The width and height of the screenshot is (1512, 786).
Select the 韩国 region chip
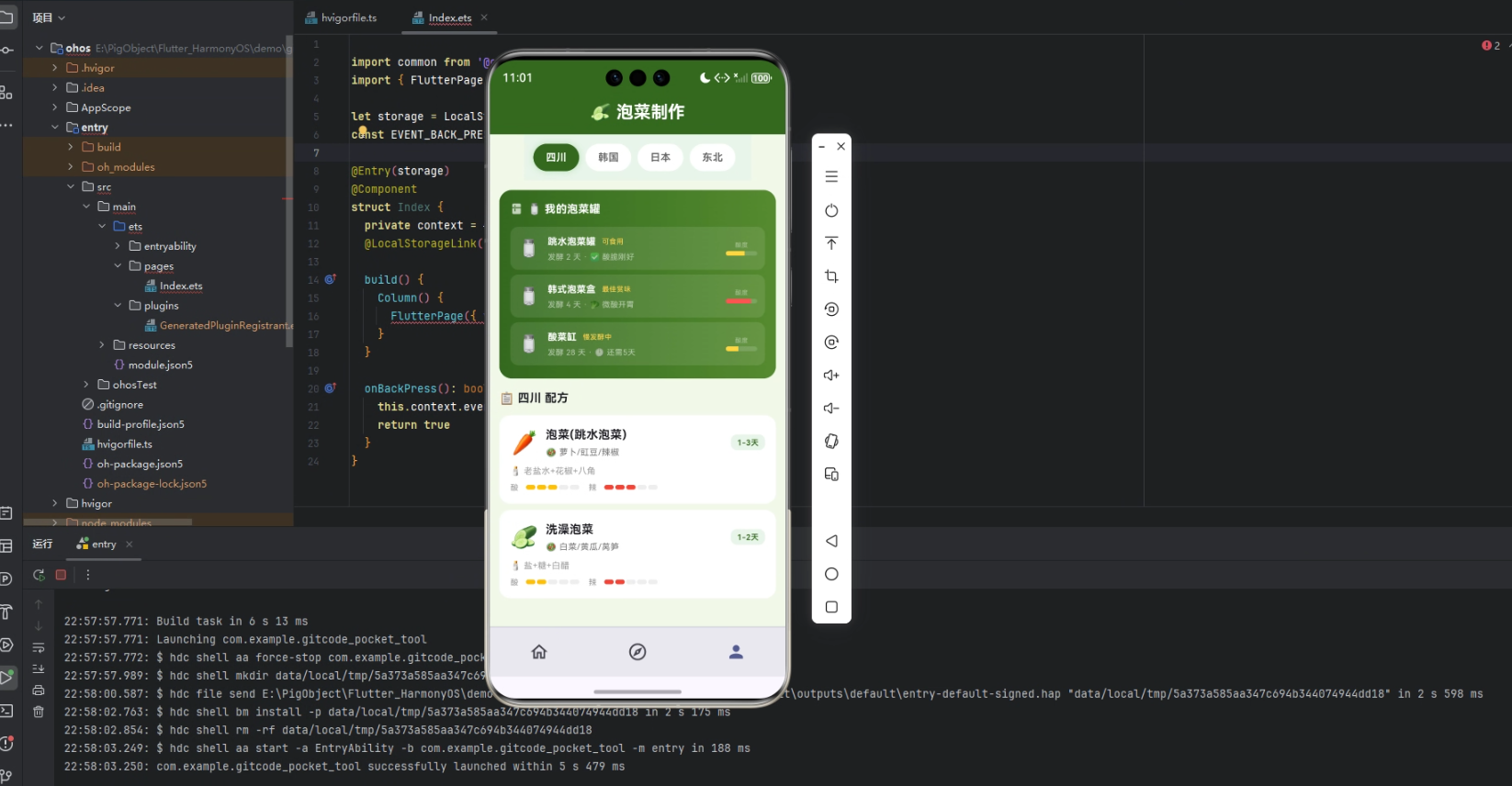pyautogui.click(x=608, y=157)
